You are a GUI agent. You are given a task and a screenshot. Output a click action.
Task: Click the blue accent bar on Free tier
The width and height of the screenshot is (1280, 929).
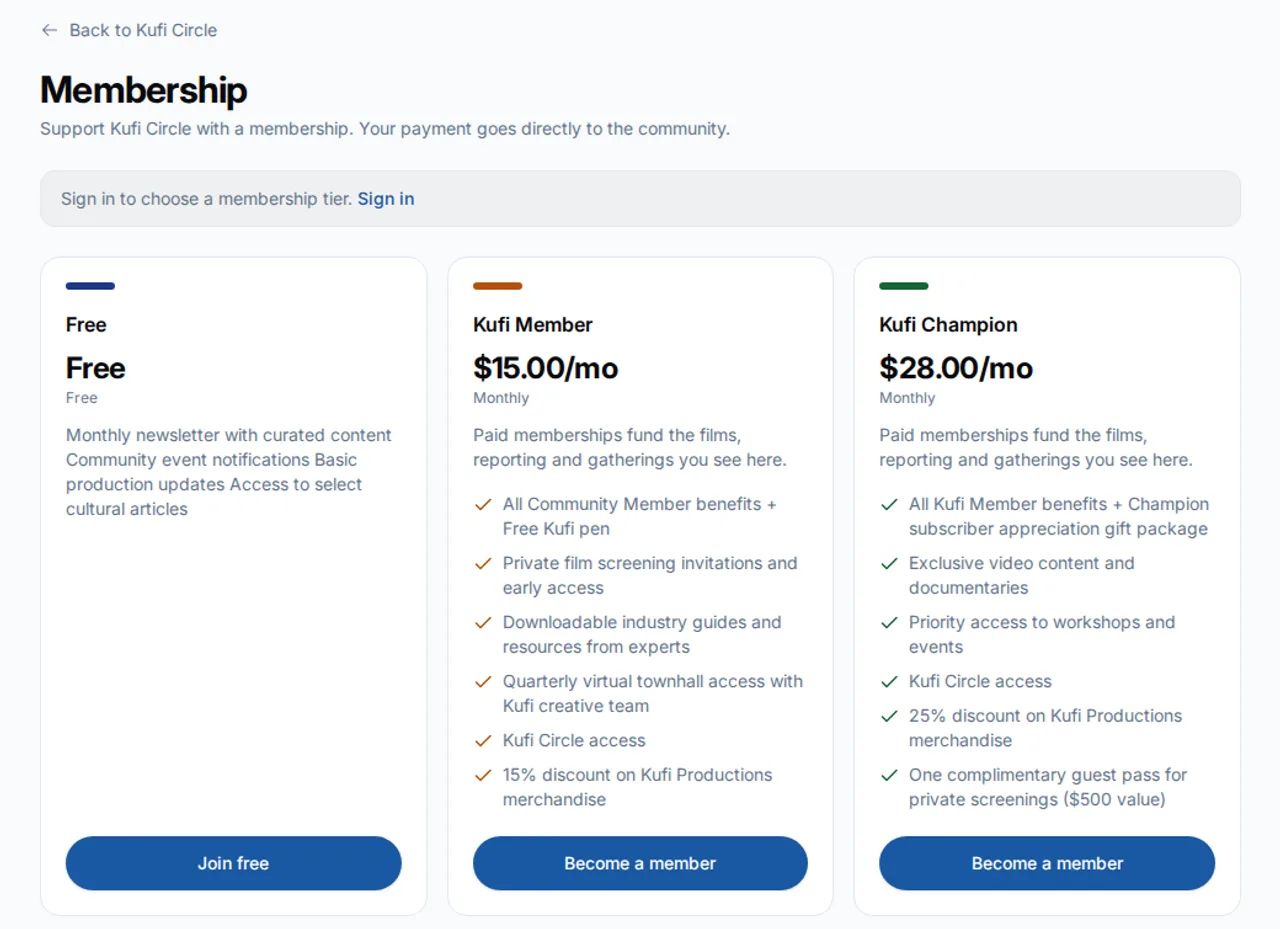point(90,286)
